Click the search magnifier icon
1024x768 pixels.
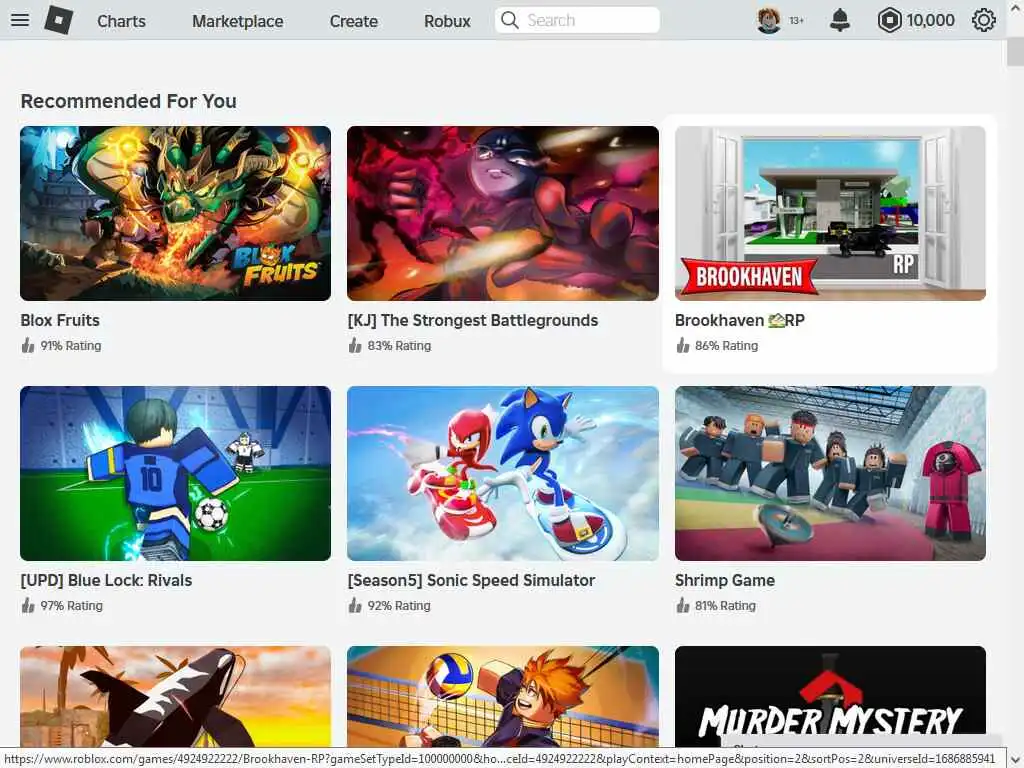pos(509,20)
